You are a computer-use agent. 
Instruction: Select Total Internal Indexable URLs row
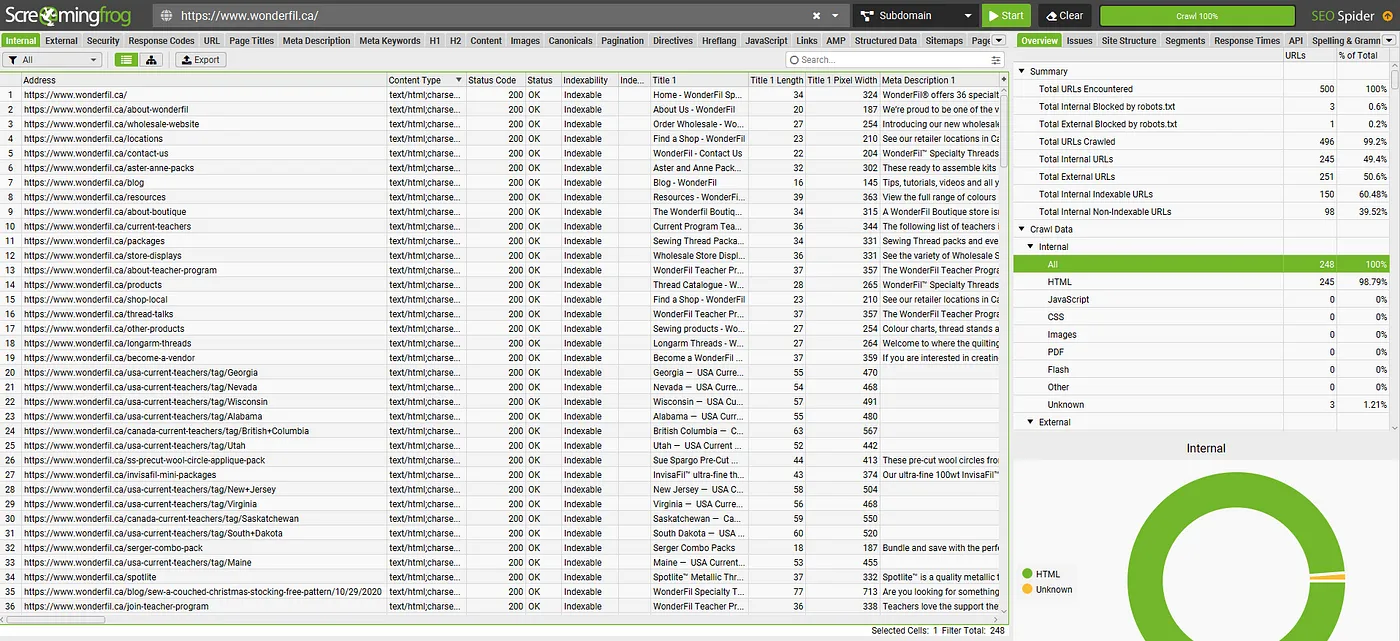click(x=1201, y=194)
